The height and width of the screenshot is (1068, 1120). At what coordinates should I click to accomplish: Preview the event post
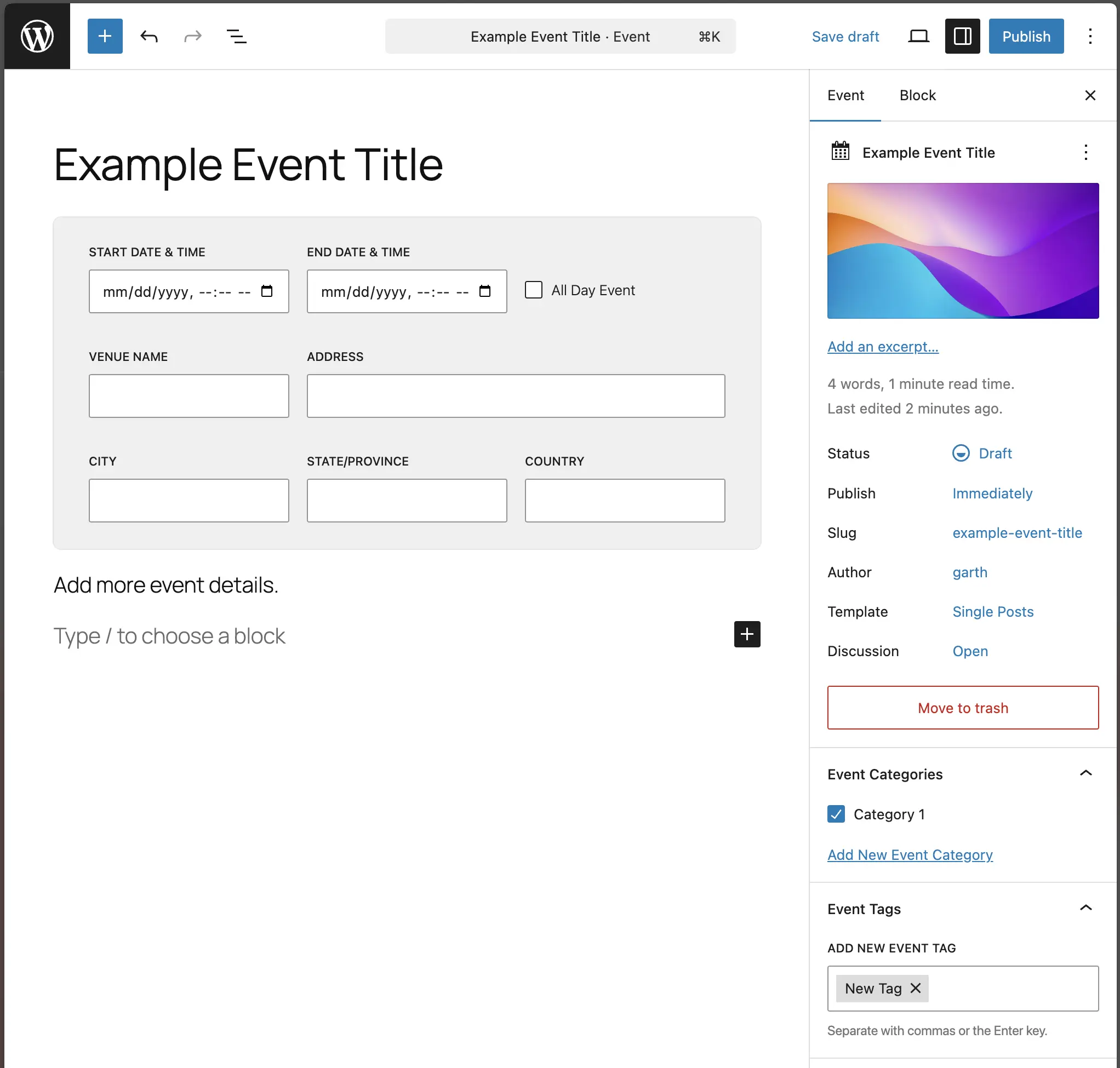(x=918, y=36)
